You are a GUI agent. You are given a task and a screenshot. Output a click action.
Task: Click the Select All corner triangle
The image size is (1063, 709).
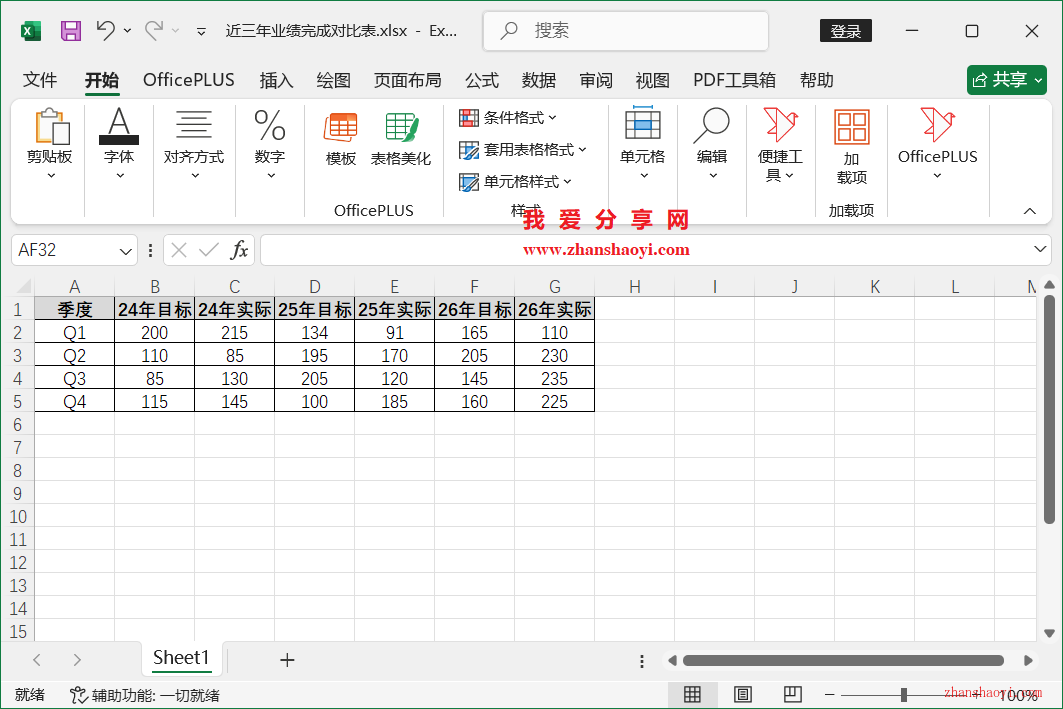point(23,286)
